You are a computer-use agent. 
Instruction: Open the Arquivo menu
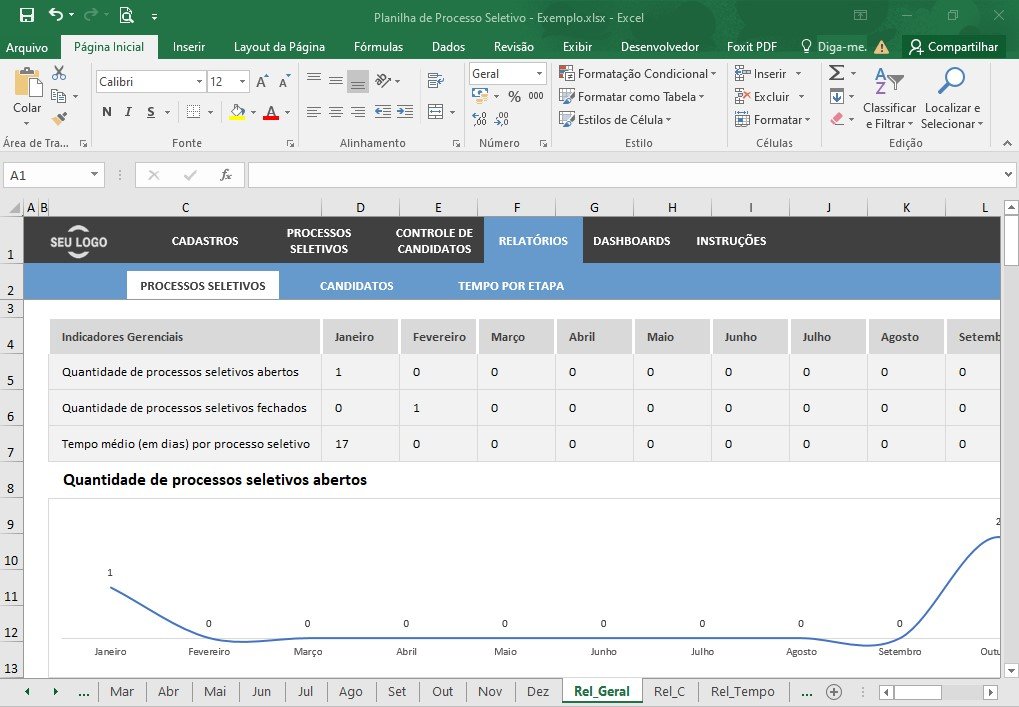(27, 47)
